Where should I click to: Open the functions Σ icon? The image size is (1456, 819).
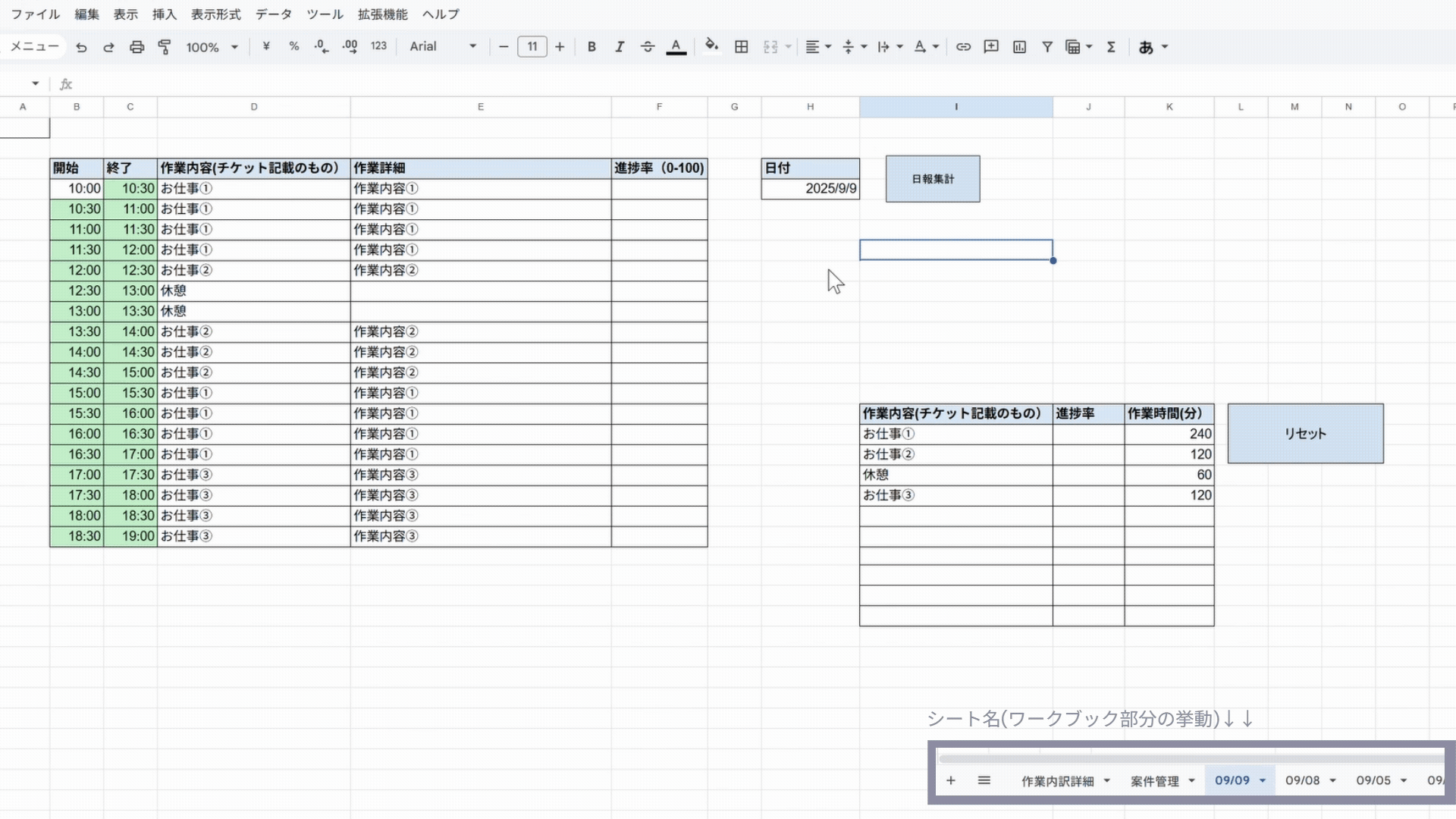[1110, 46]
